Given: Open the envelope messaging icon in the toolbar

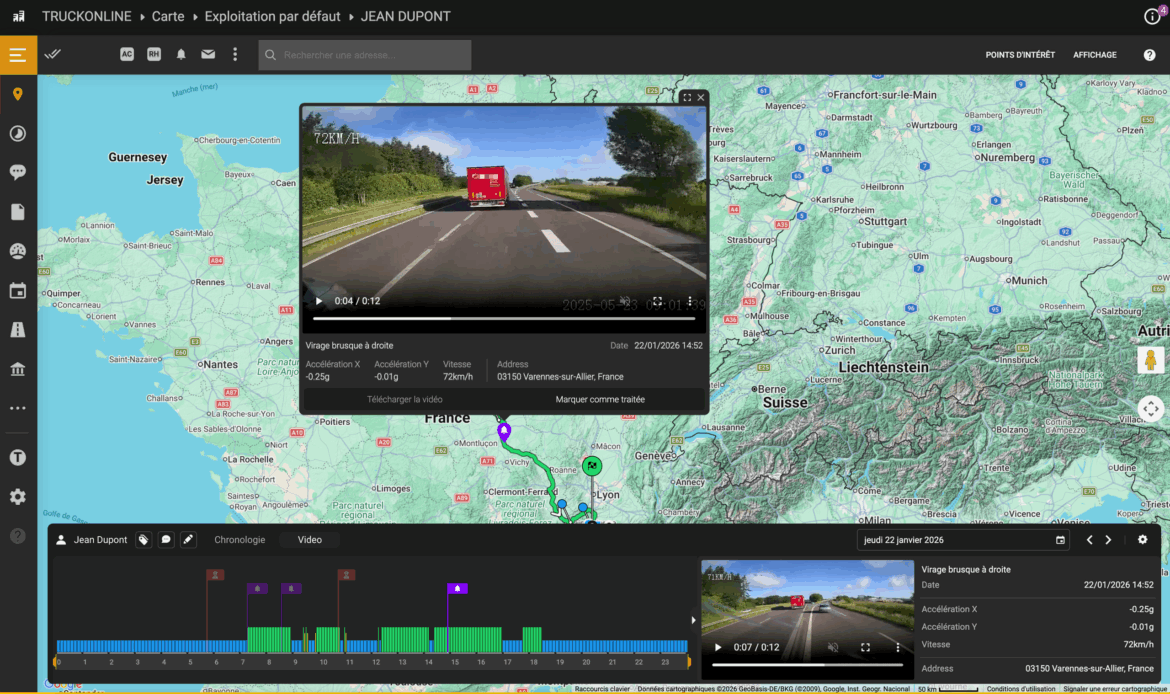Looking at the screenshot, I should tap(206, 55).
